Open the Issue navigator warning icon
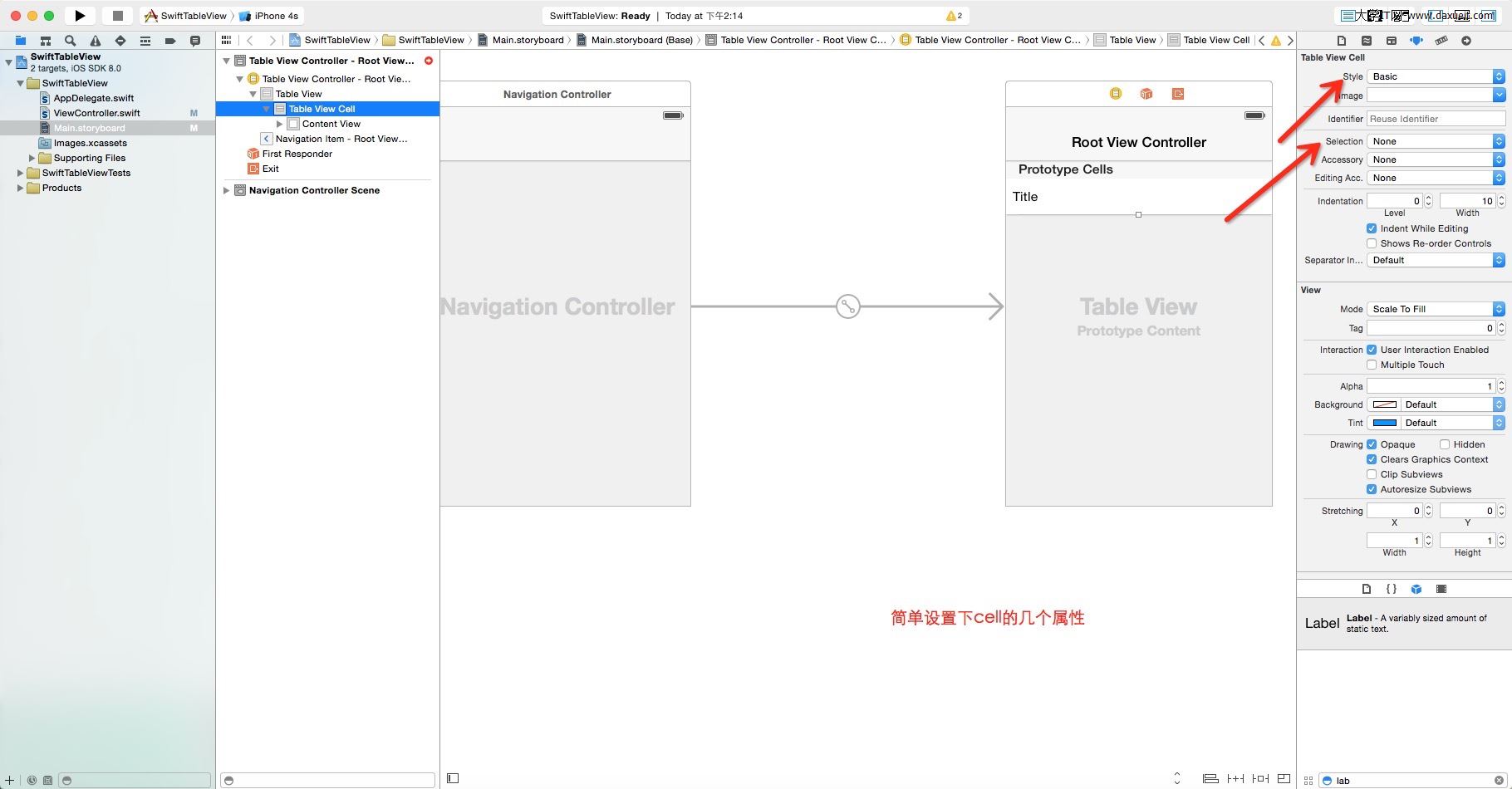 96,41
